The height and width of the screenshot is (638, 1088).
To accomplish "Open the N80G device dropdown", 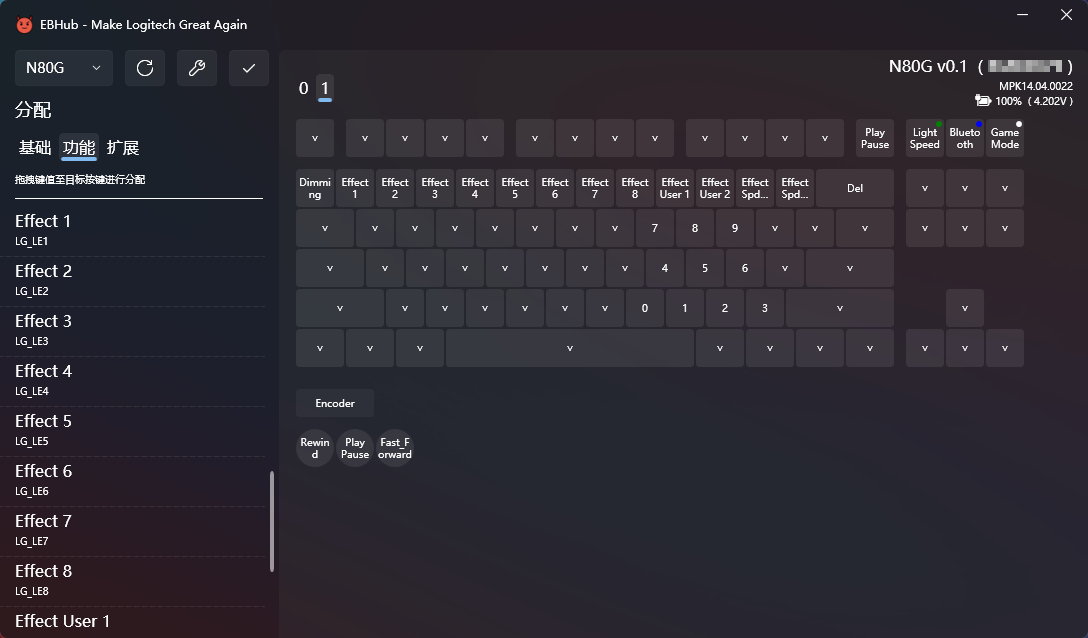I will point(64,68).
